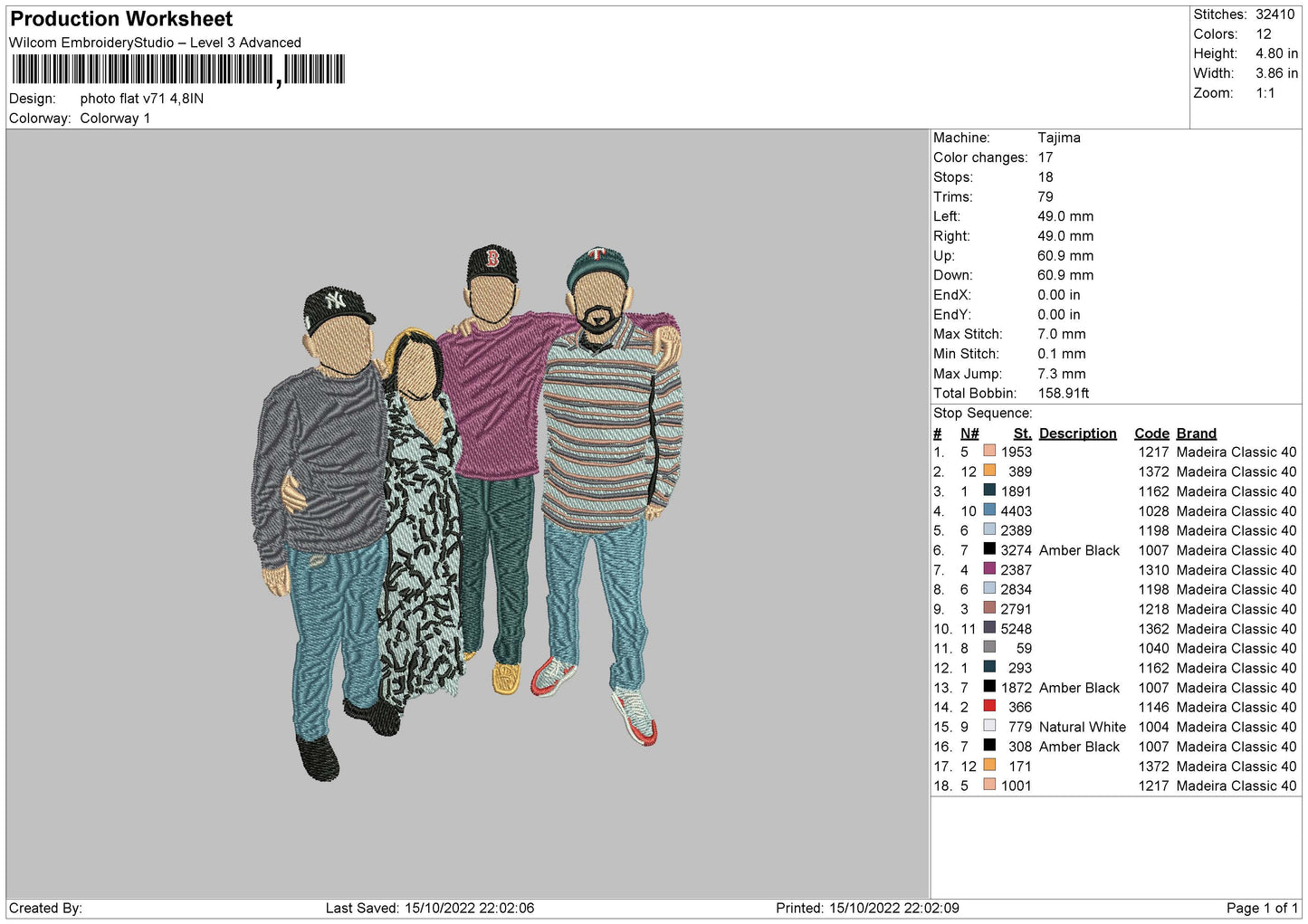This screenshot has height=924, width=1308.
Task: Click the black swatch beside 3274 stitches
Action: 989,549
